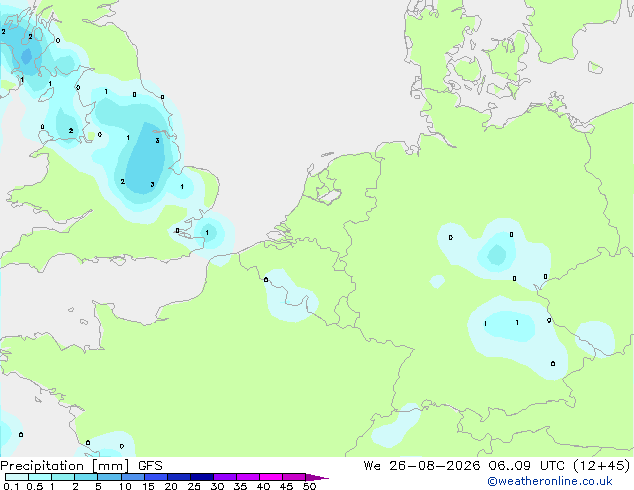
Task: Click the legend scale label '40'
Action: coord(263,486)
